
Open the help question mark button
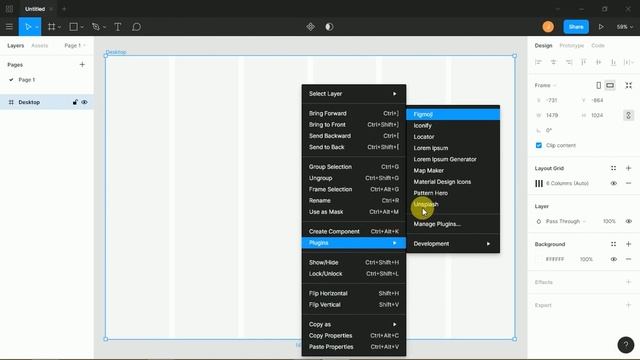click(x=626, y=344)
